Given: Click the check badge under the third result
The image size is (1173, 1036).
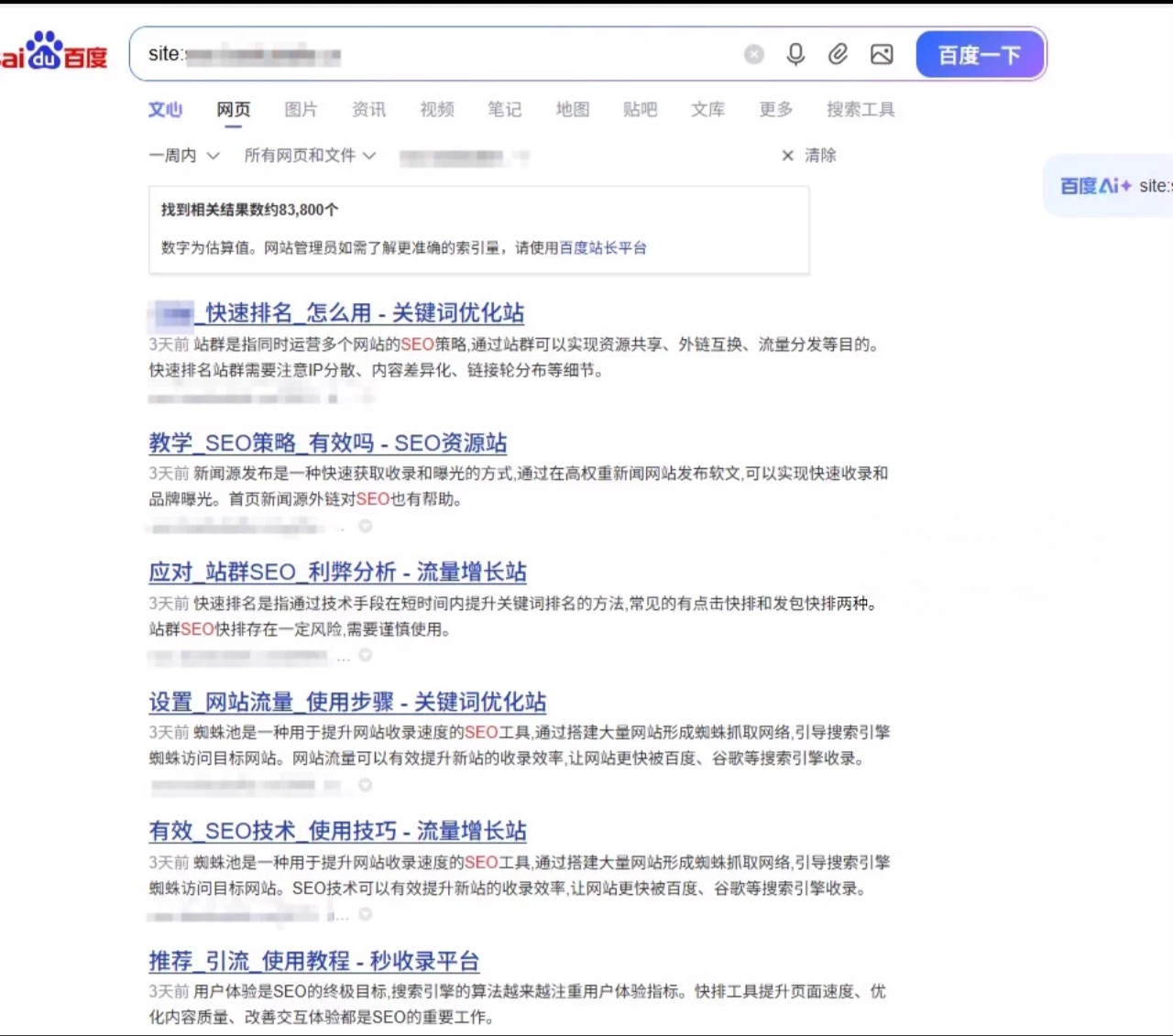Looking at the screenshot, I should [x=365, y=657].
